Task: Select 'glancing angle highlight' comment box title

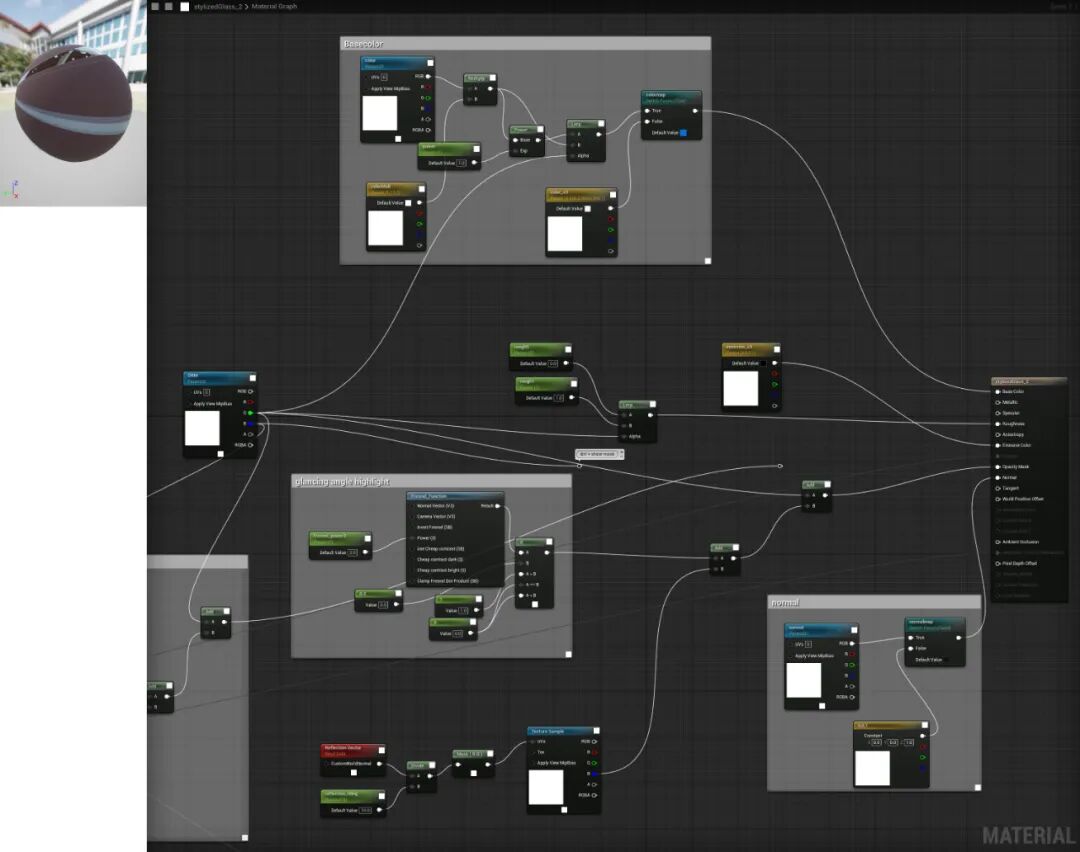Action: click(x=342, y=481)
